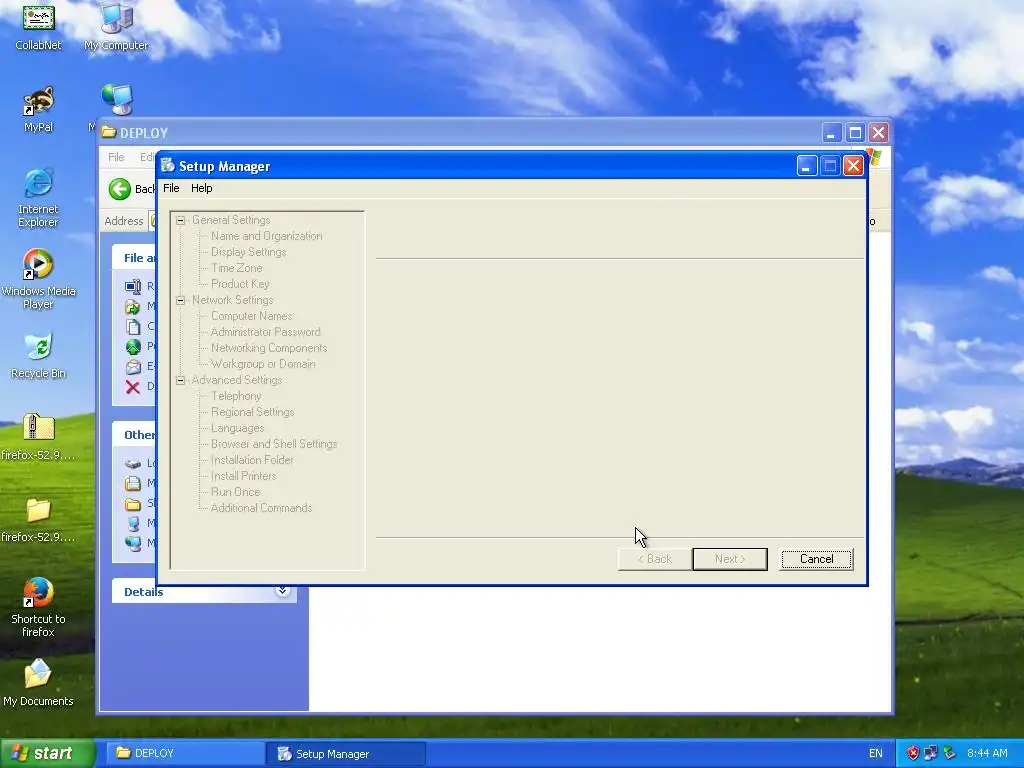1024x768 pixels.
Task: Open the Help menu in Setup Manager
Action: pos(202,188)
